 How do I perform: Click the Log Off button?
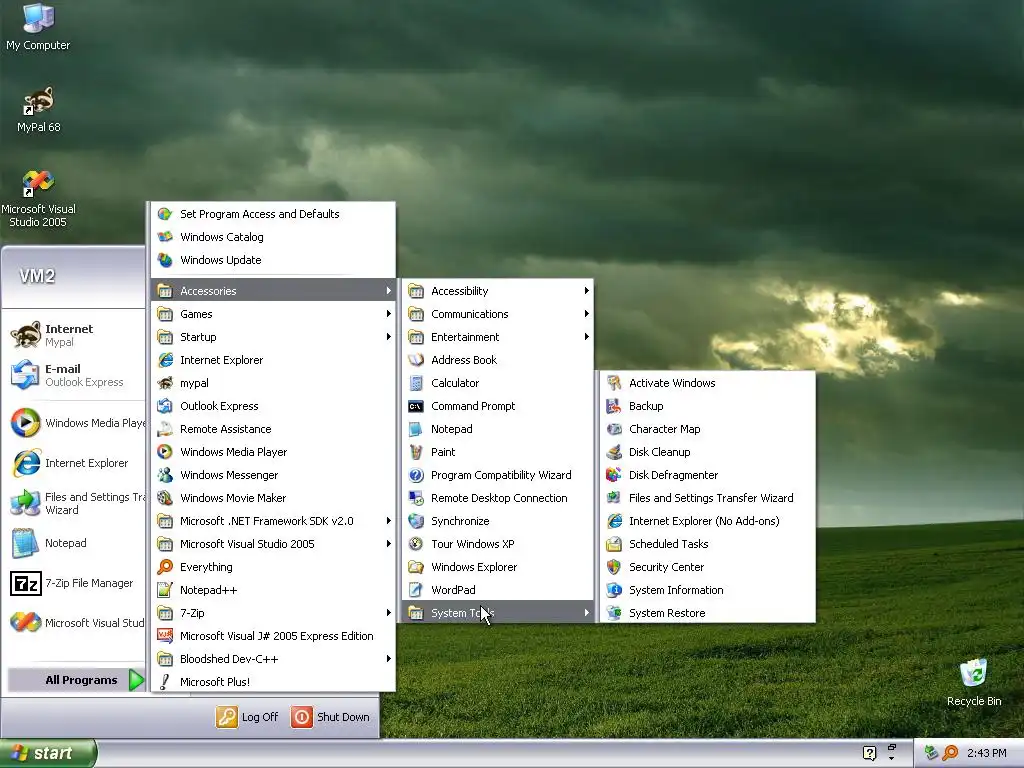tap(248, 717)
